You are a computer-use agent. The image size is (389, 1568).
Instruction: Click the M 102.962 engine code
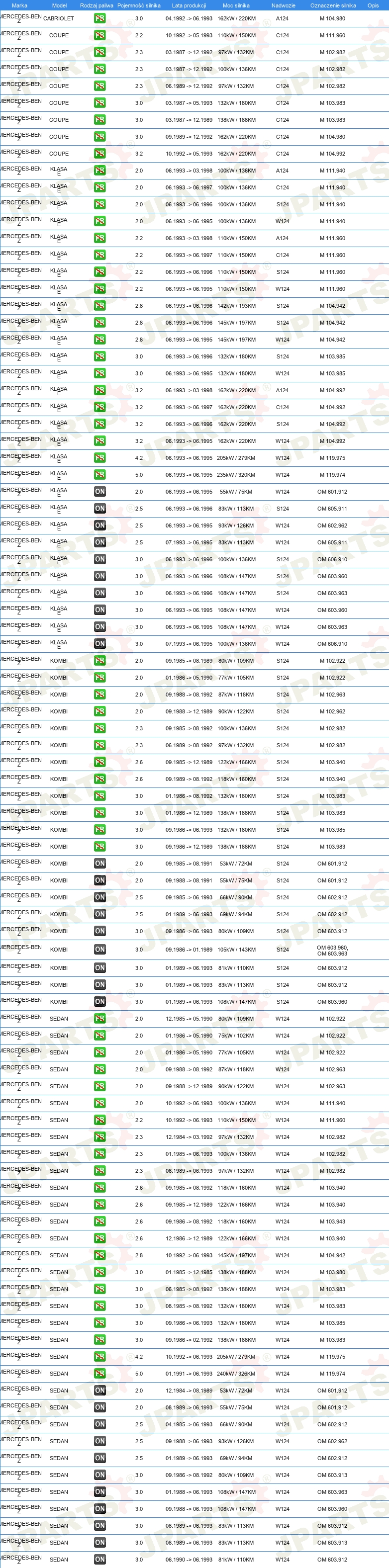pyautogui.click(x=332, y=711)
